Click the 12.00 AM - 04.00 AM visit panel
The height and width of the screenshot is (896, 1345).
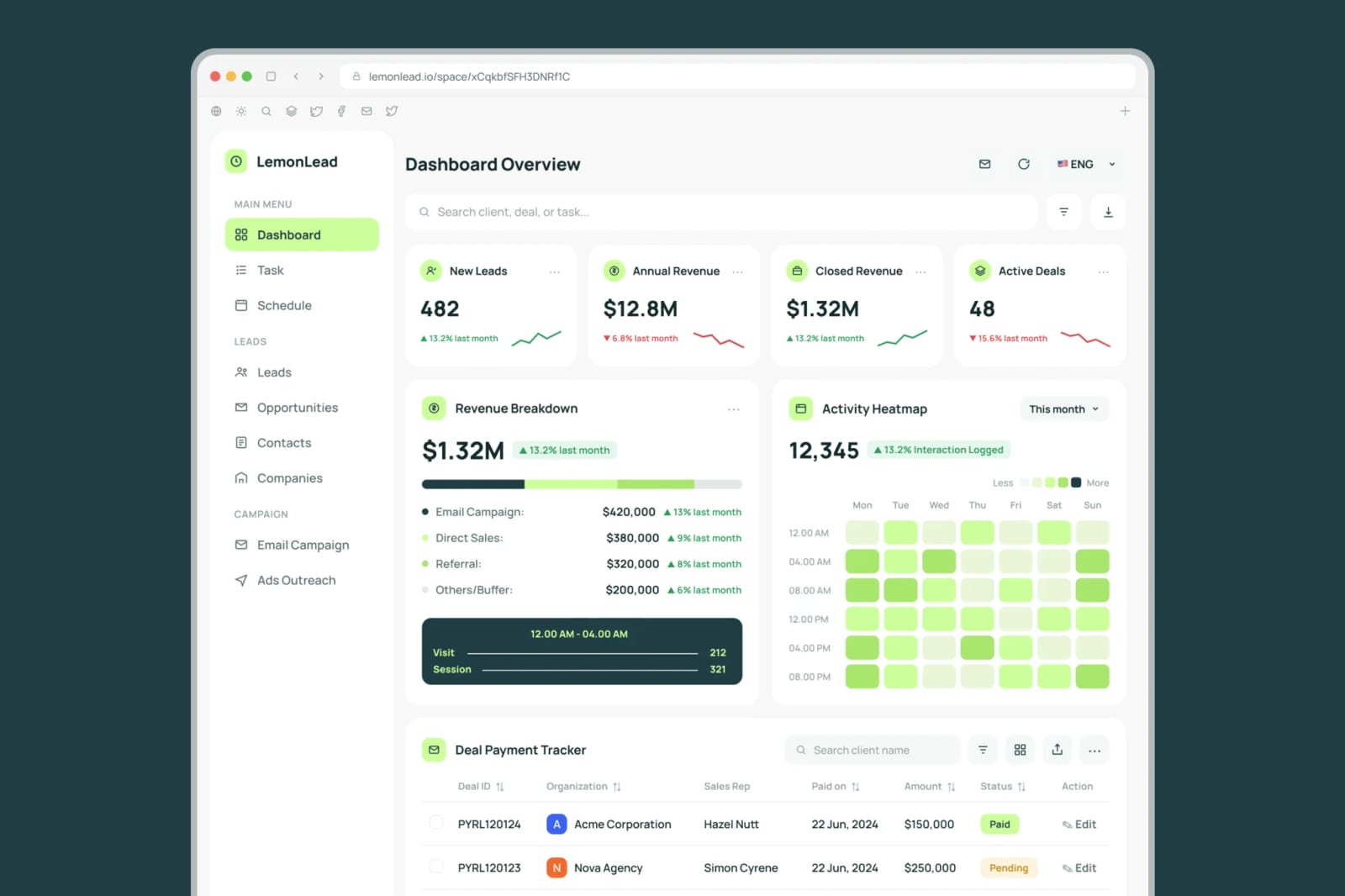(x=582, y=651)
